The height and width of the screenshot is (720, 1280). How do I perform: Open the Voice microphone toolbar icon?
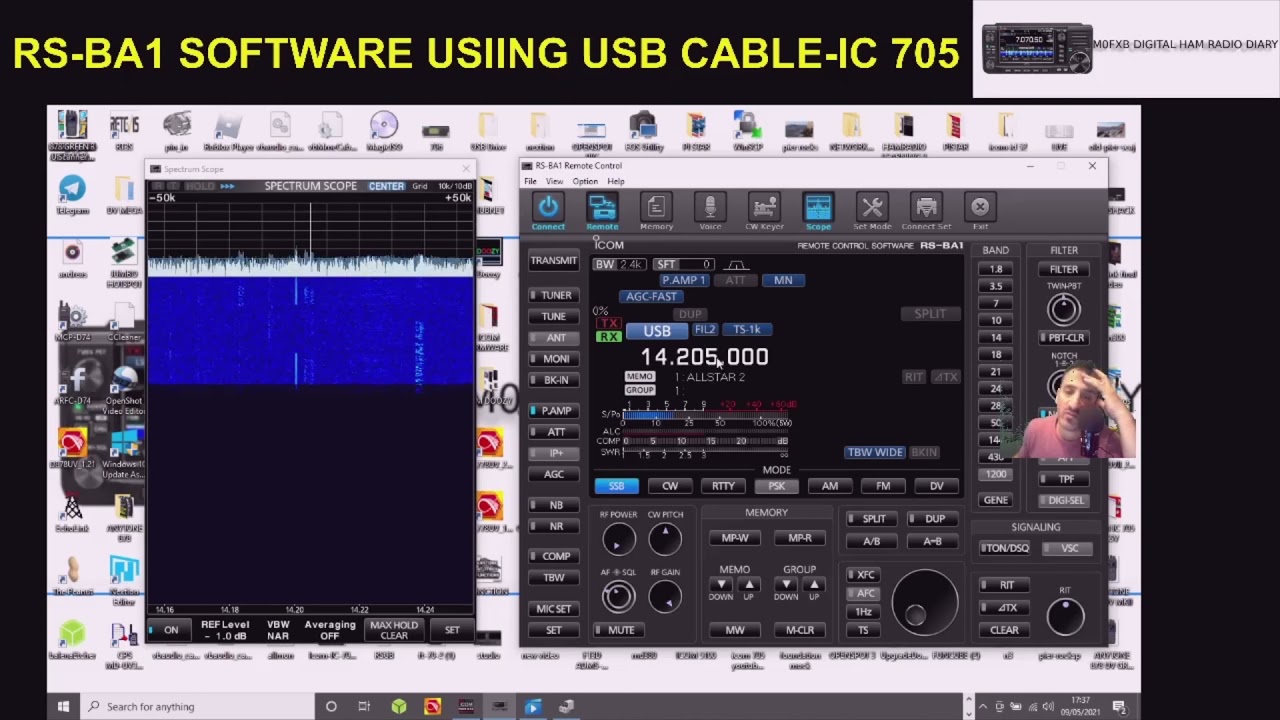(710, 207)
